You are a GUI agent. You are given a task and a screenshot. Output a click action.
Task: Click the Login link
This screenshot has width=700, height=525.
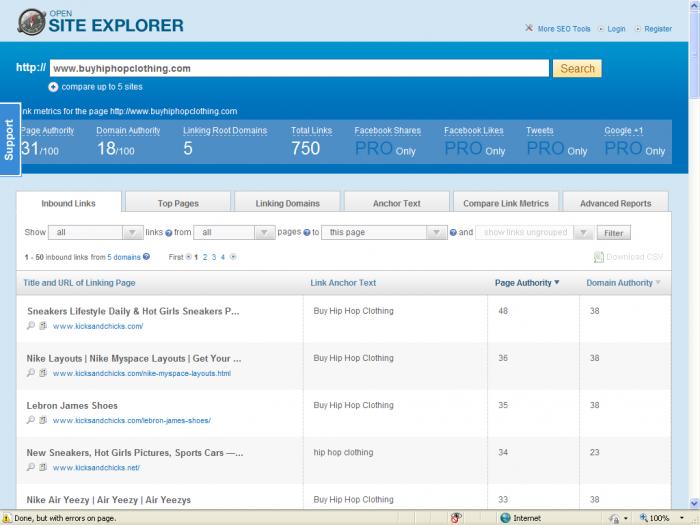point(616,29)
